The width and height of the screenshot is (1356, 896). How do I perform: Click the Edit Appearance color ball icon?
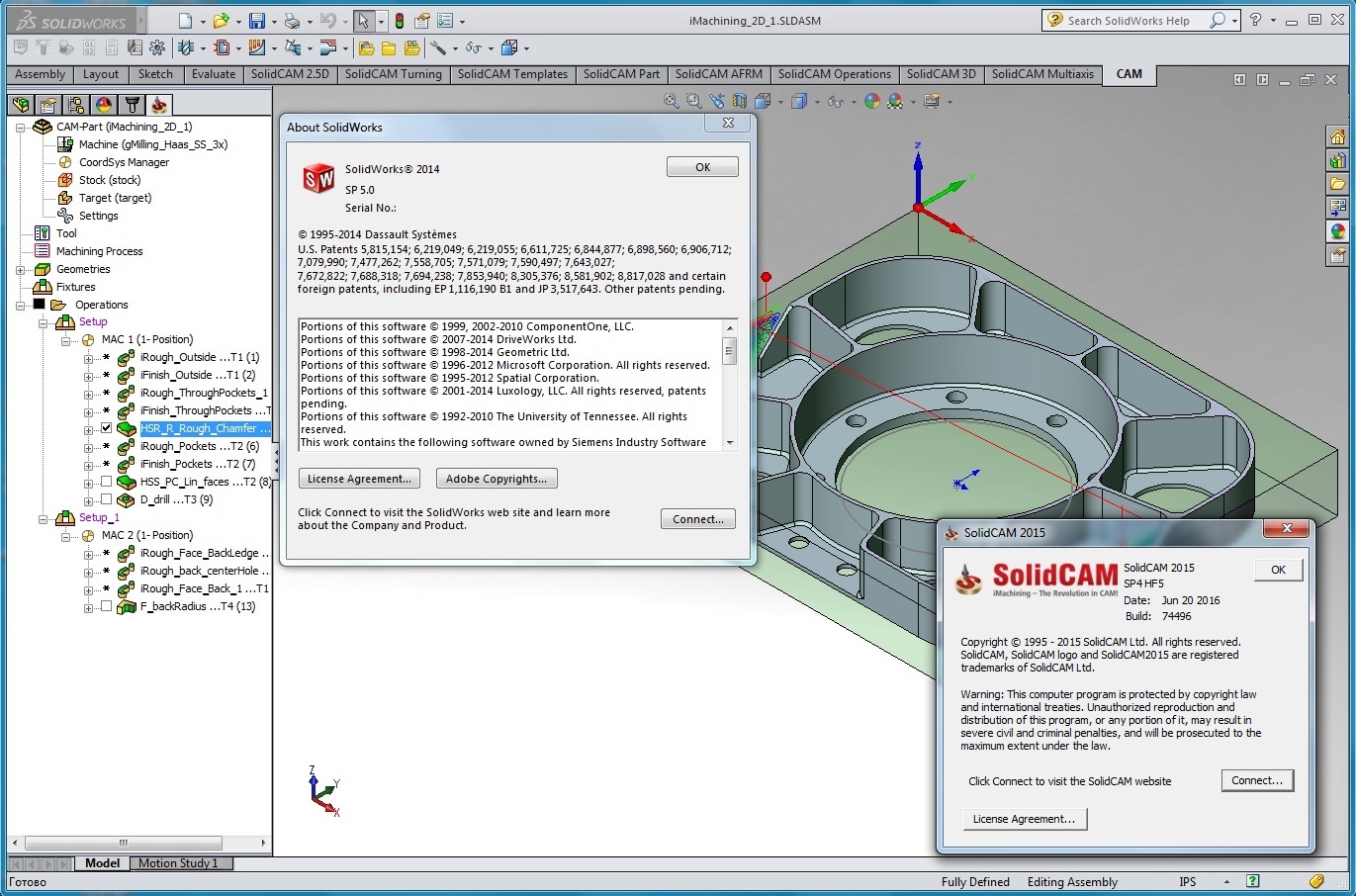872,101
